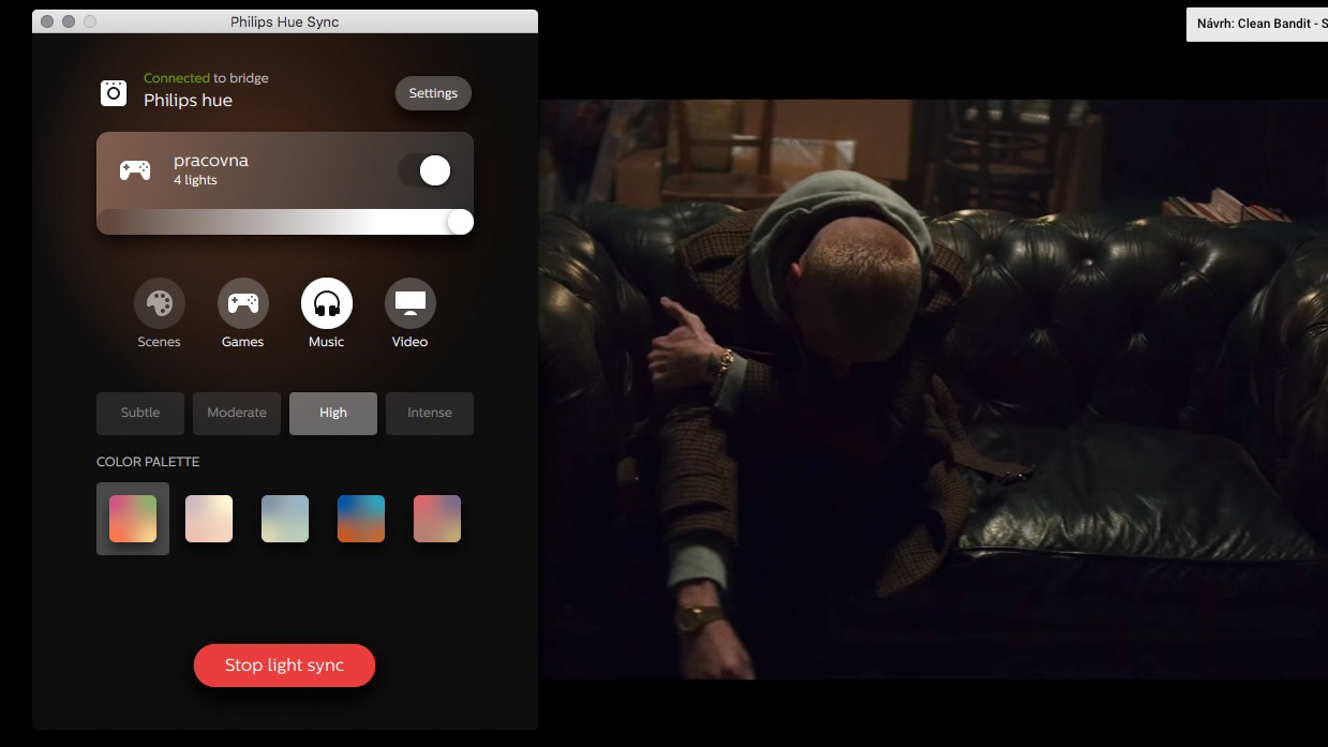Viewport: 1328px width, 747px height.
Task: Set intensity to Subtle
Action: [x=140, y=413]
